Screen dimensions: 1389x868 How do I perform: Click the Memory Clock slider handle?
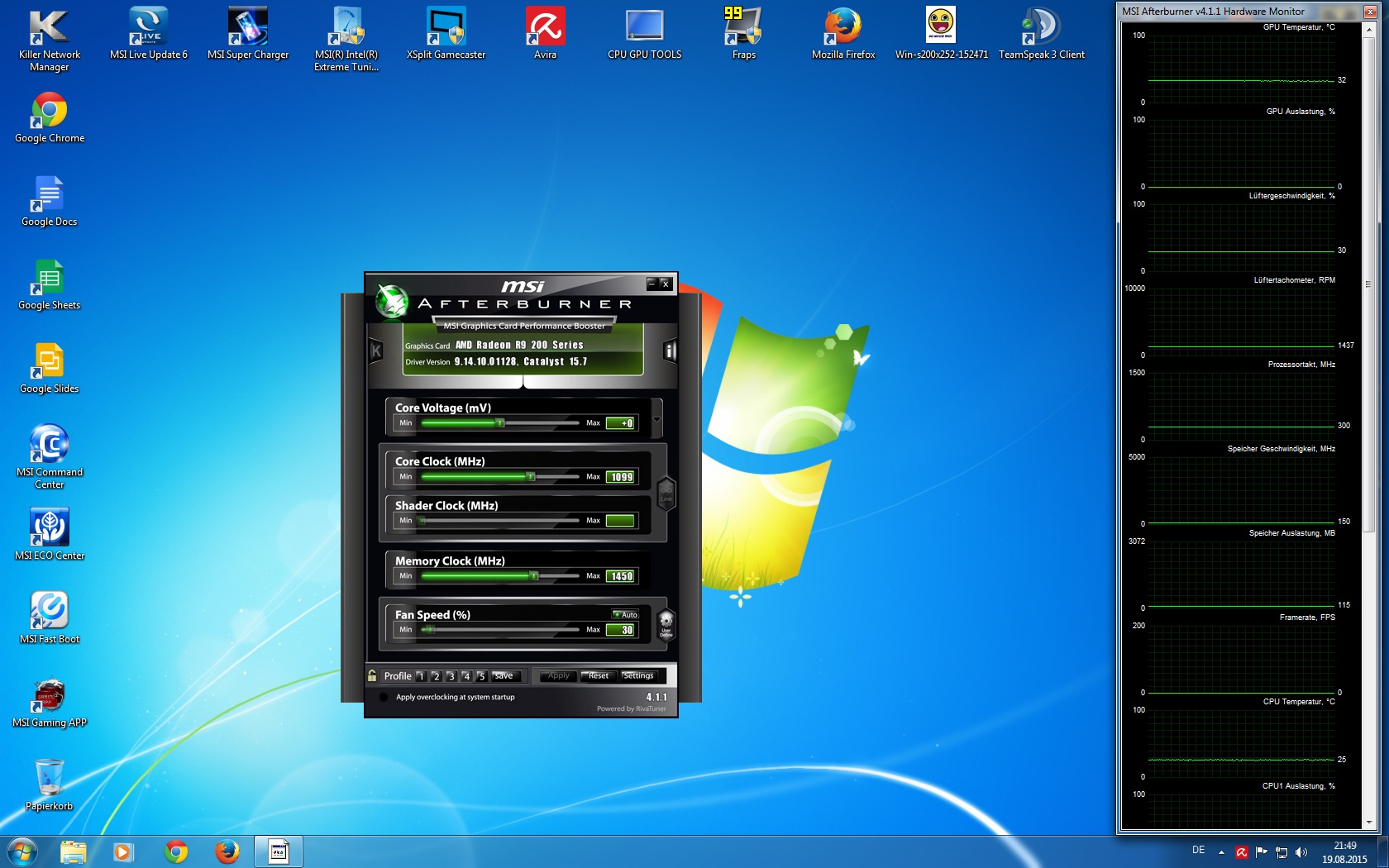(x=534, y=576)
